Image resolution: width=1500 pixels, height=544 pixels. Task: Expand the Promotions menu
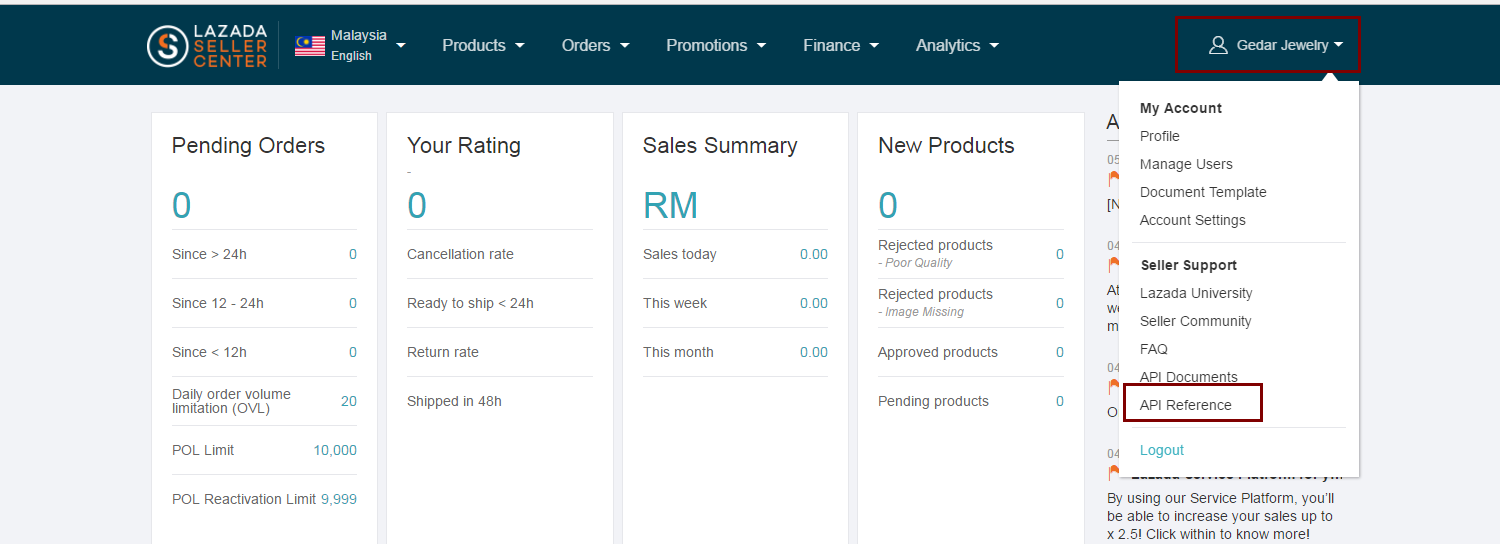tap(716, 45)
